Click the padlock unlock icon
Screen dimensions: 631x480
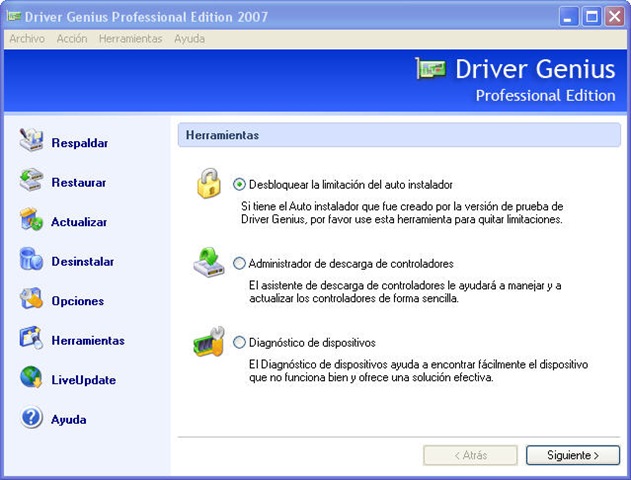tap(209, 183)
